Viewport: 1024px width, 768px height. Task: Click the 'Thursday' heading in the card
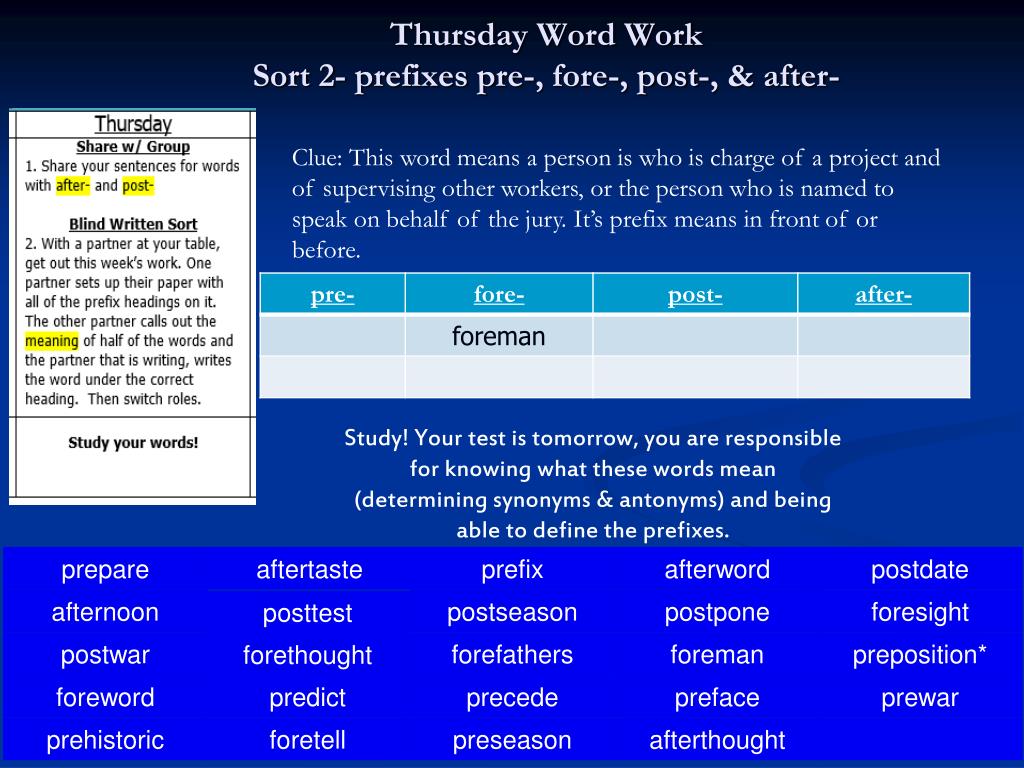pos(133,123)
